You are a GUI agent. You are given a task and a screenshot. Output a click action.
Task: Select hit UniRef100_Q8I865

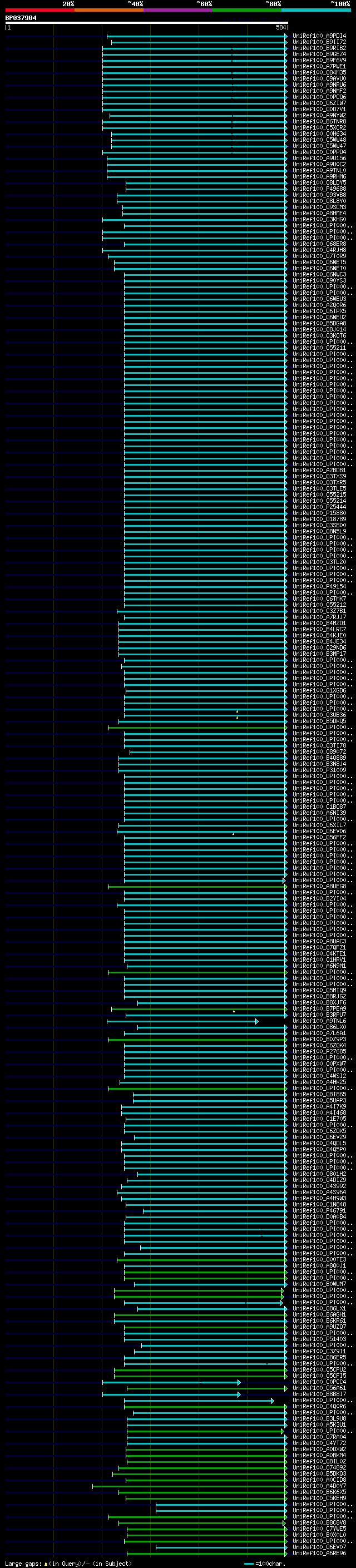(x=319, y=1095)
